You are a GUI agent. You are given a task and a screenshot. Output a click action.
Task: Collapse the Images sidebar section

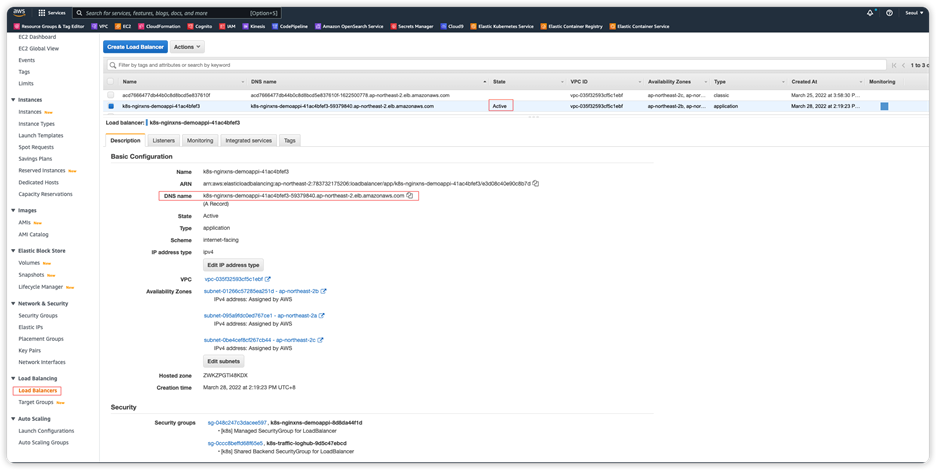pos(13,210)
